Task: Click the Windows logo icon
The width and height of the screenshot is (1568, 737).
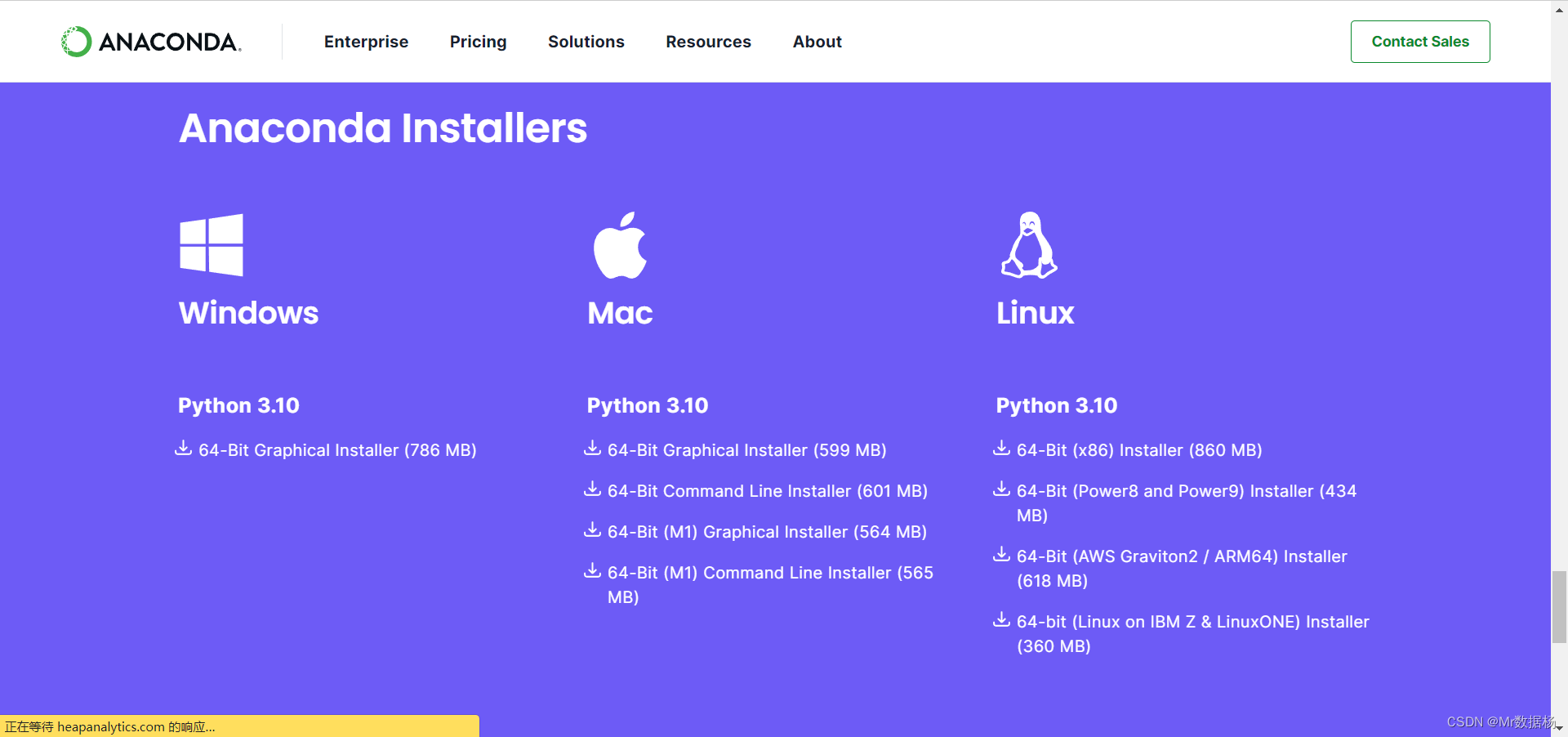Action: (211, 245)
